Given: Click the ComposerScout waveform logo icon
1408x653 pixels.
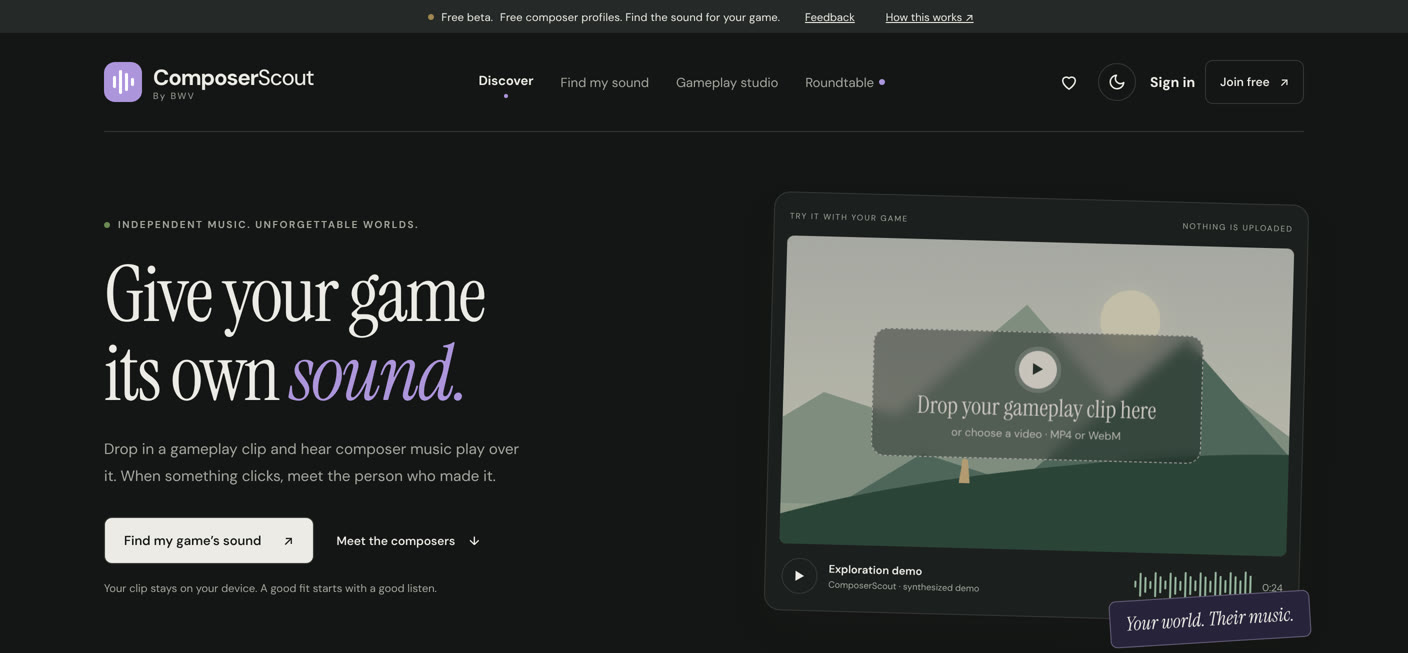Looking at the screenshot, I should click(x=123, y=82).
